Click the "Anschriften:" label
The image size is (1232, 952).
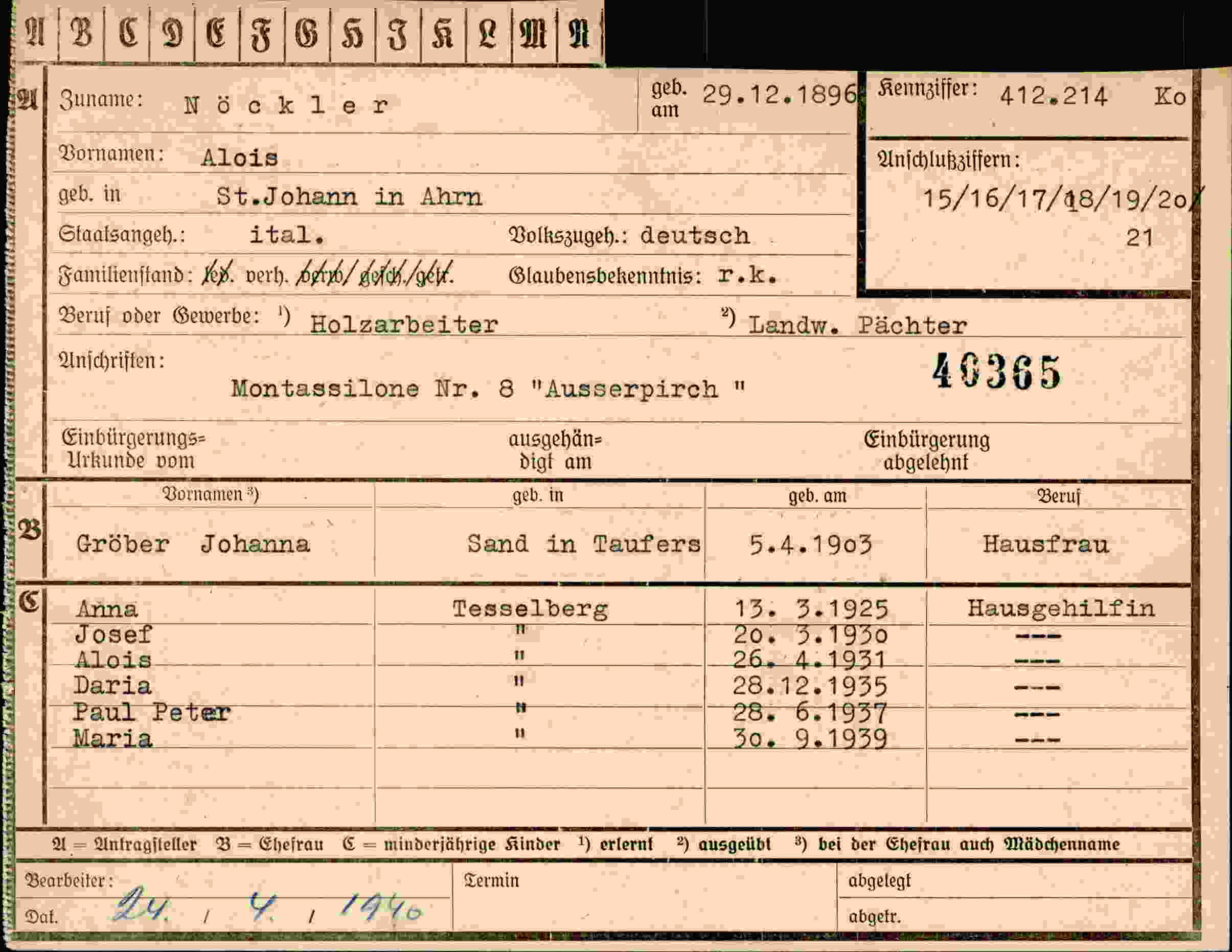point(111,360)
